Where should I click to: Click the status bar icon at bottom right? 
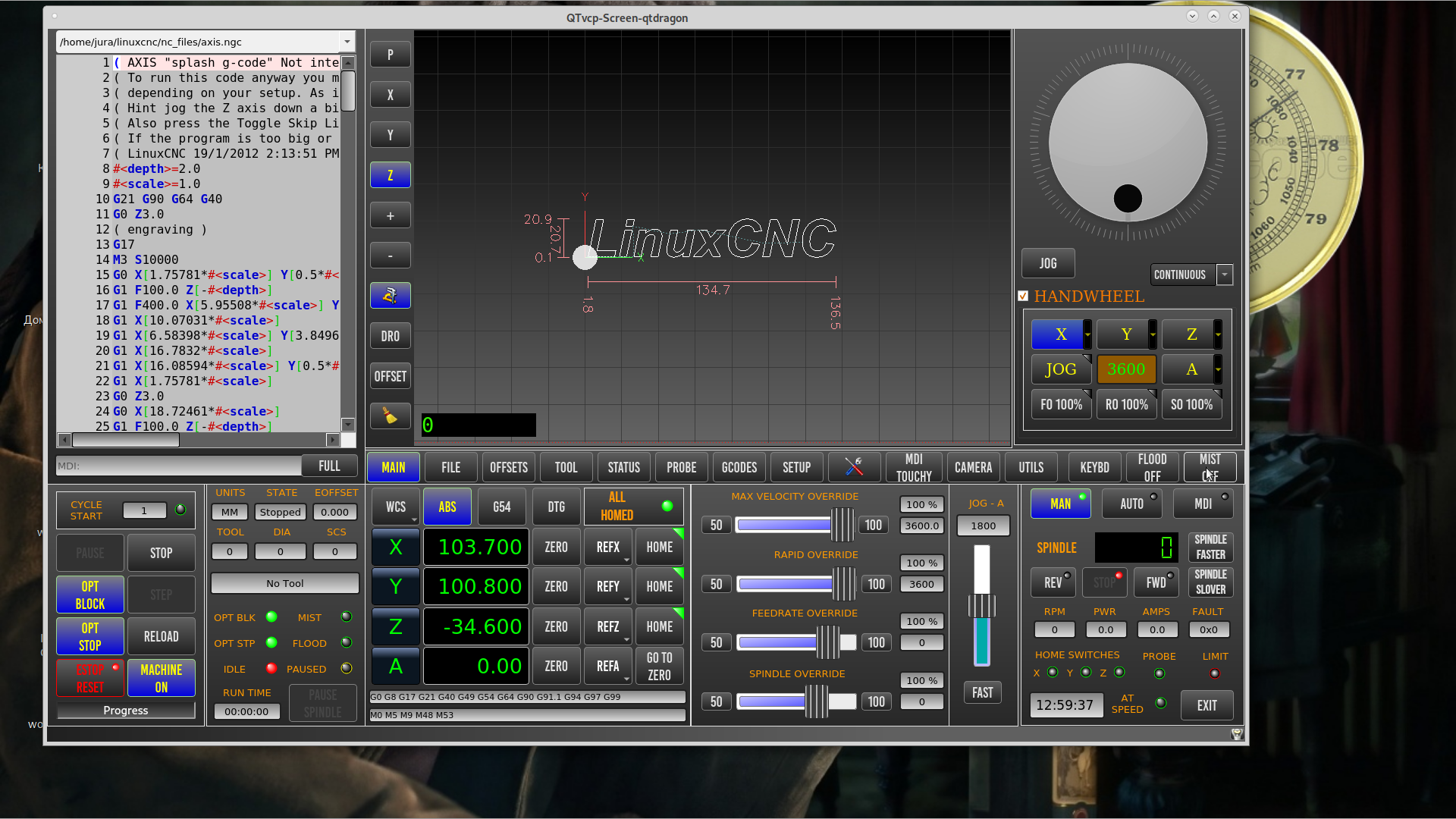[1237, 733]
